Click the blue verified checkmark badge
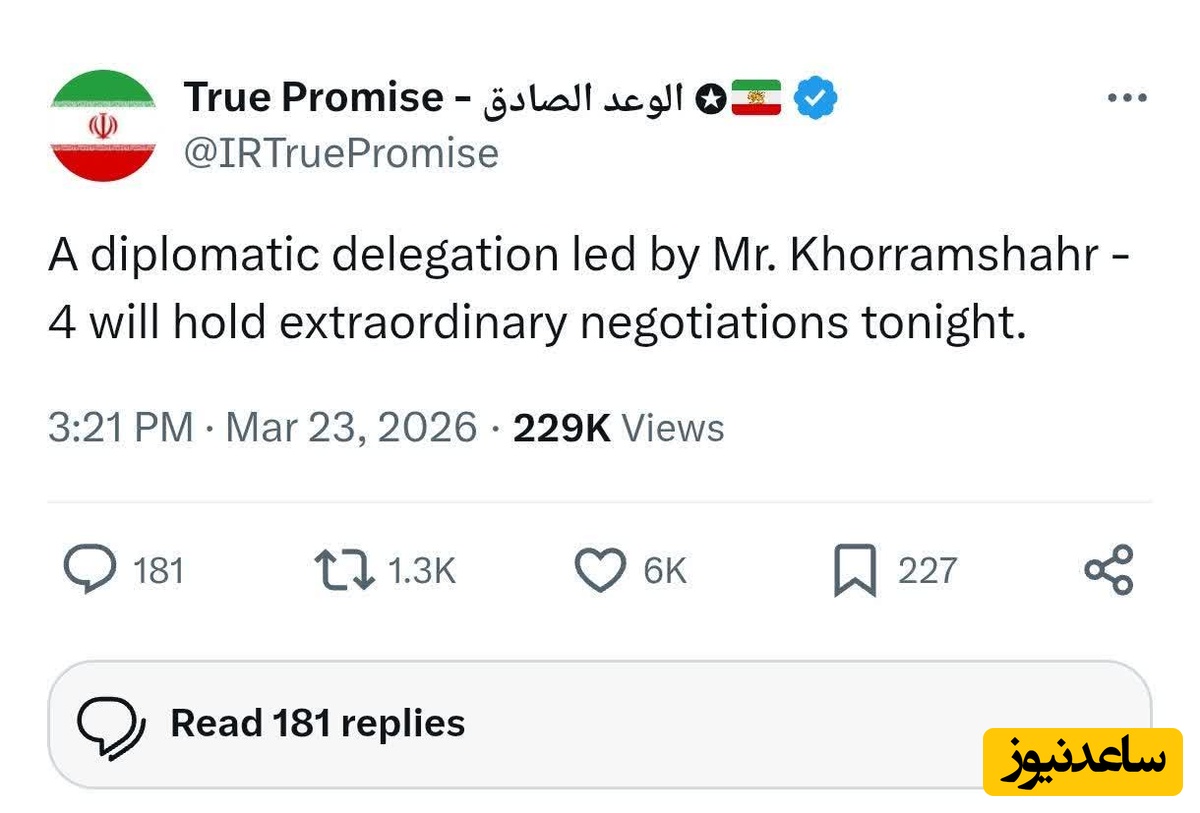The image size is (1200, 813). [x=815, y=98]
